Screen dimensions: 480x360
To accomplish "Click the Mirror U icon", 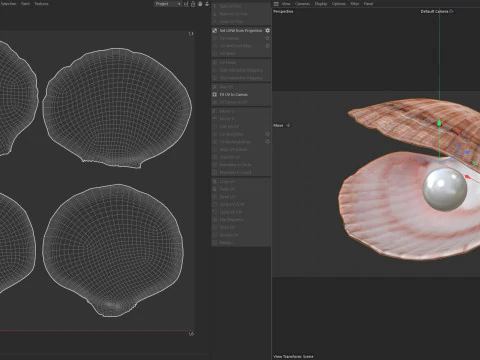I will tap(215, 111).
